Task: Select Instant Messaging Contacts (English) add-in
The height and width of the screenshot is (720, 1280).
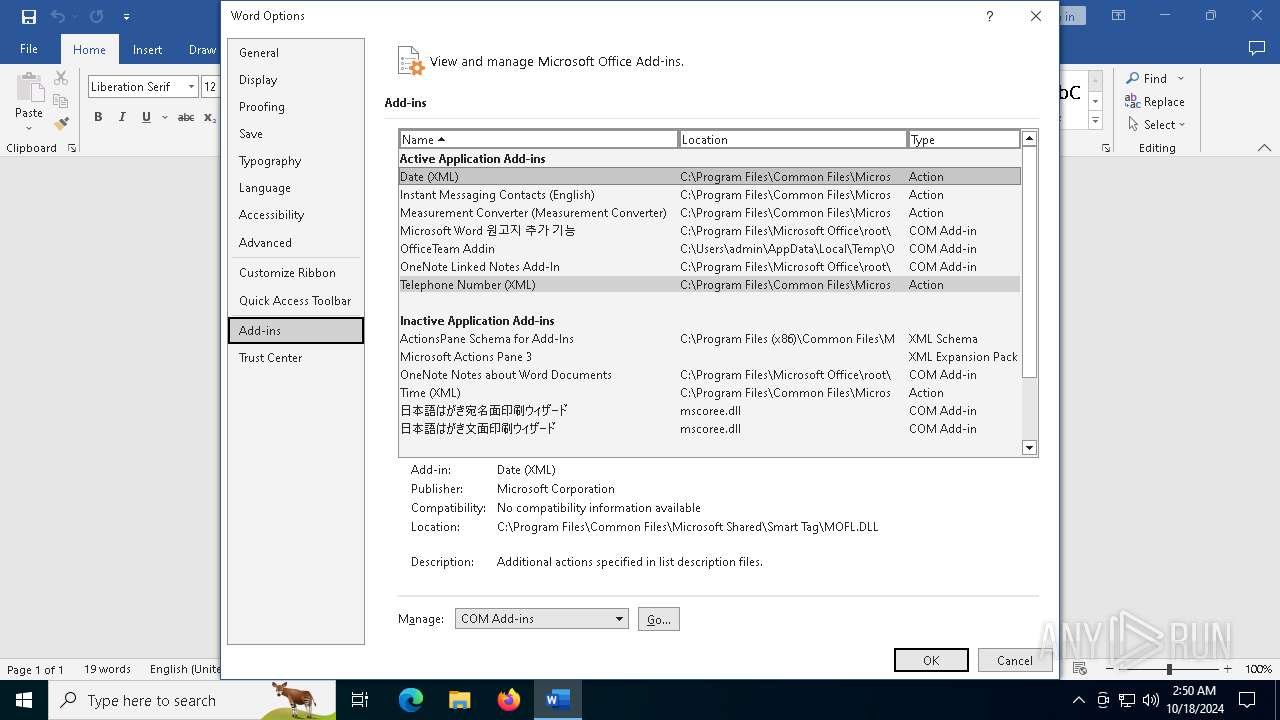Action: coord(710,195)
